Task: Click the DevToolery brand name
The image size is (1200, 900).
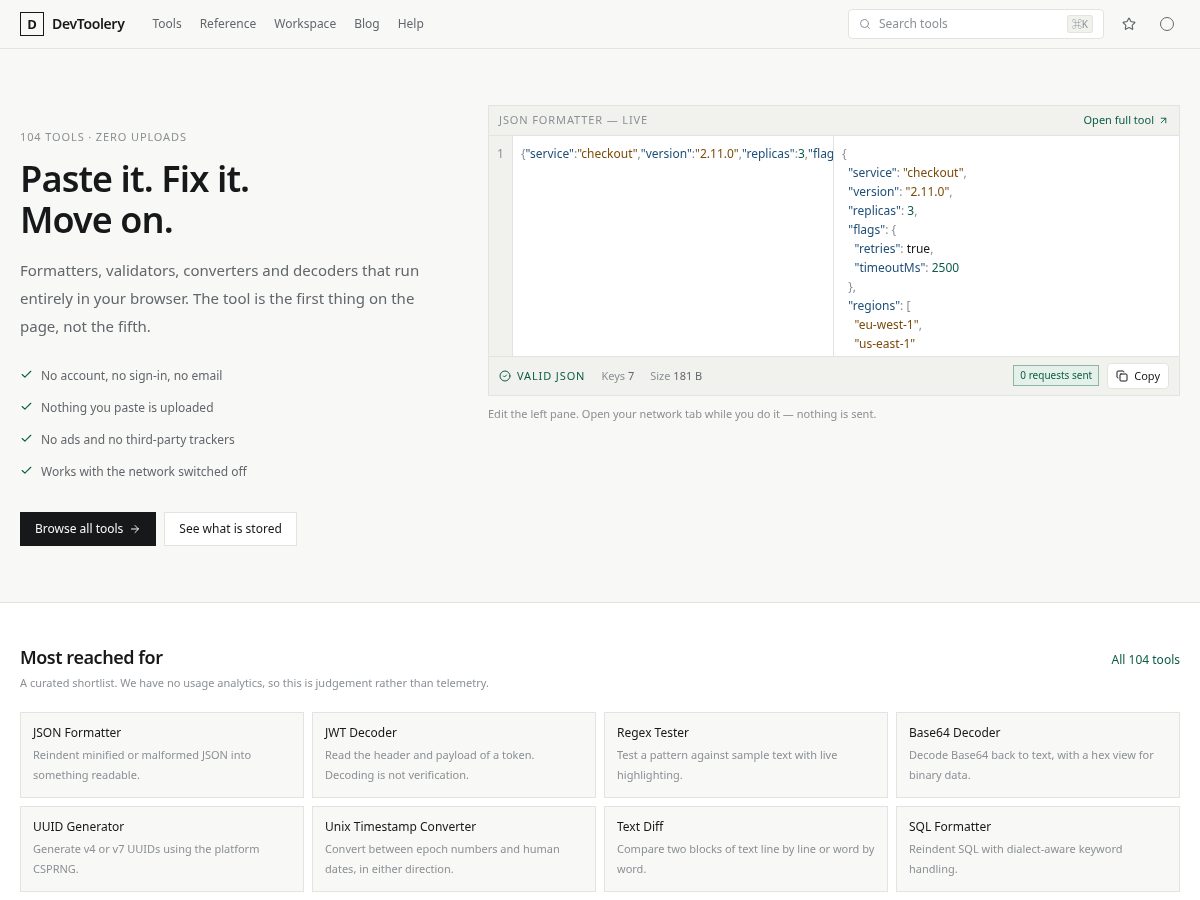Action: click(x=88, y=24)
